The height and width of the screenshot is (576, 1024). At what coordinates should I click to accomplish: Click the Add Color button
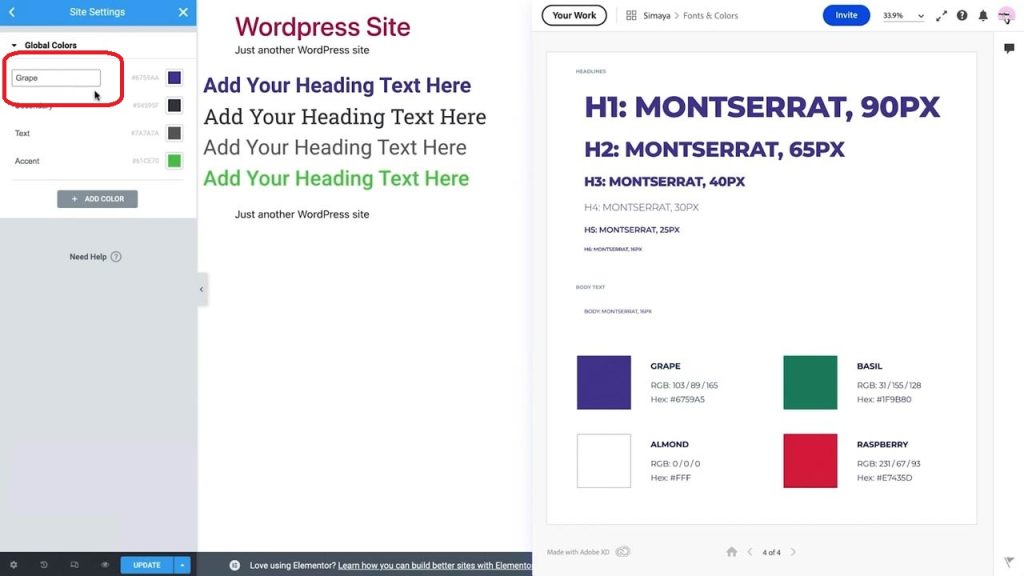coord(97,199)
